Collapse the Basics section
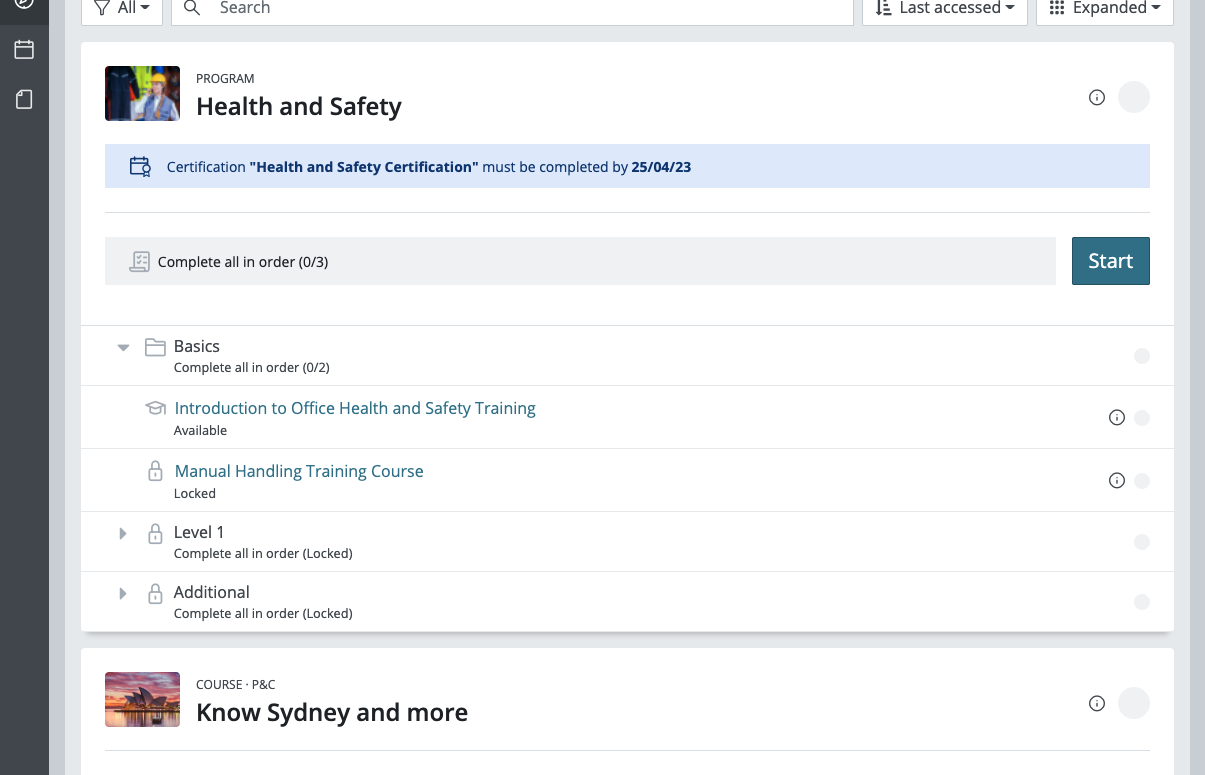This screenshot has width=1205, height=775. 122,347
